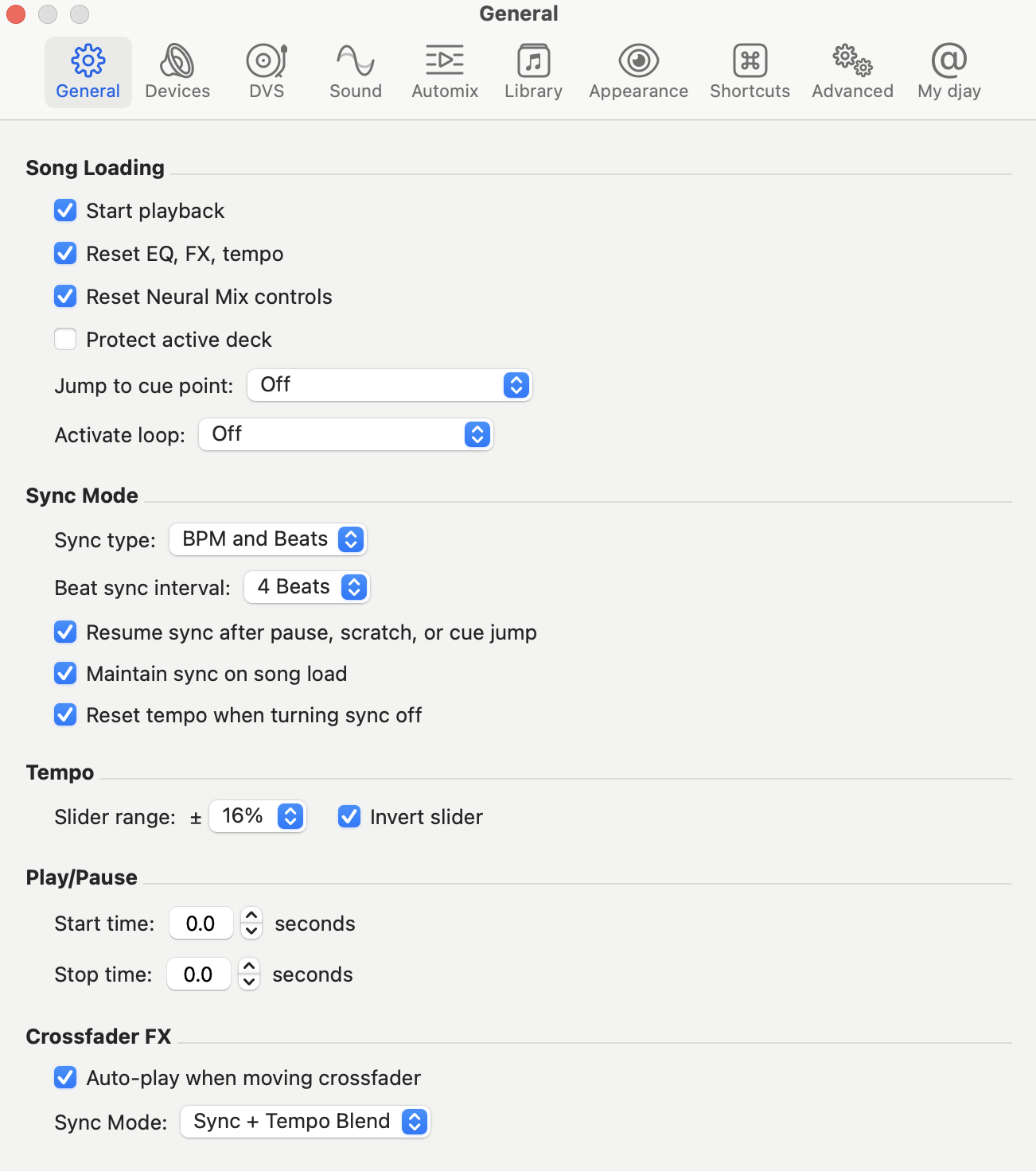
Task: Toggle Invert slider for tempo
Action: coord(349,816)
